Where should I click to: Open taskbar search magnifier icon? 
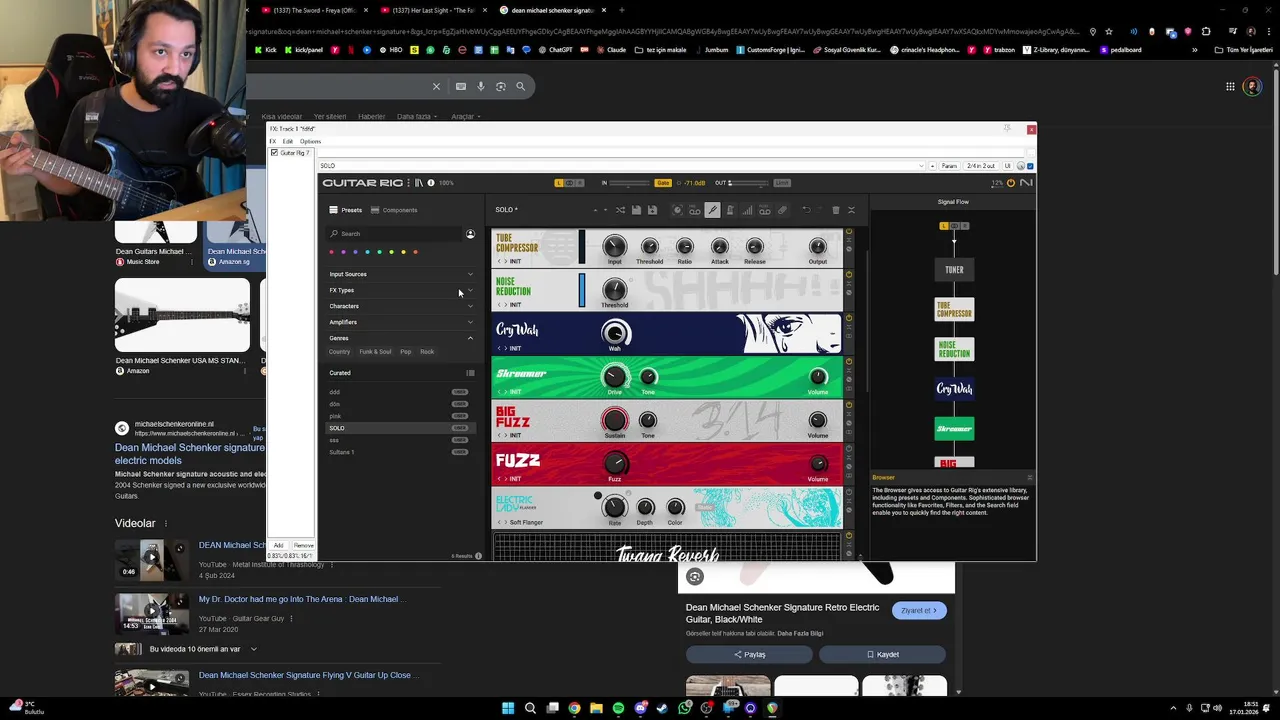click(530, 708)
